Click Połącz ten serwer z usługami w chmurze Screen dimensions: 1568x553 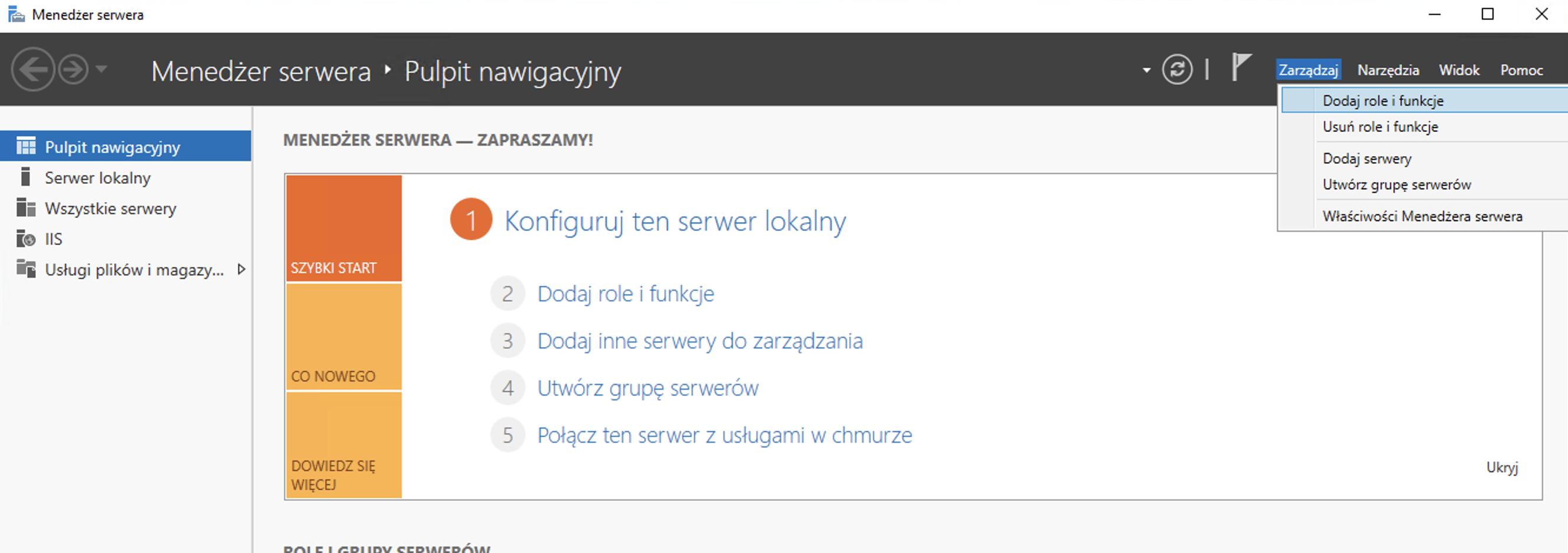click(x=724, y=435)
